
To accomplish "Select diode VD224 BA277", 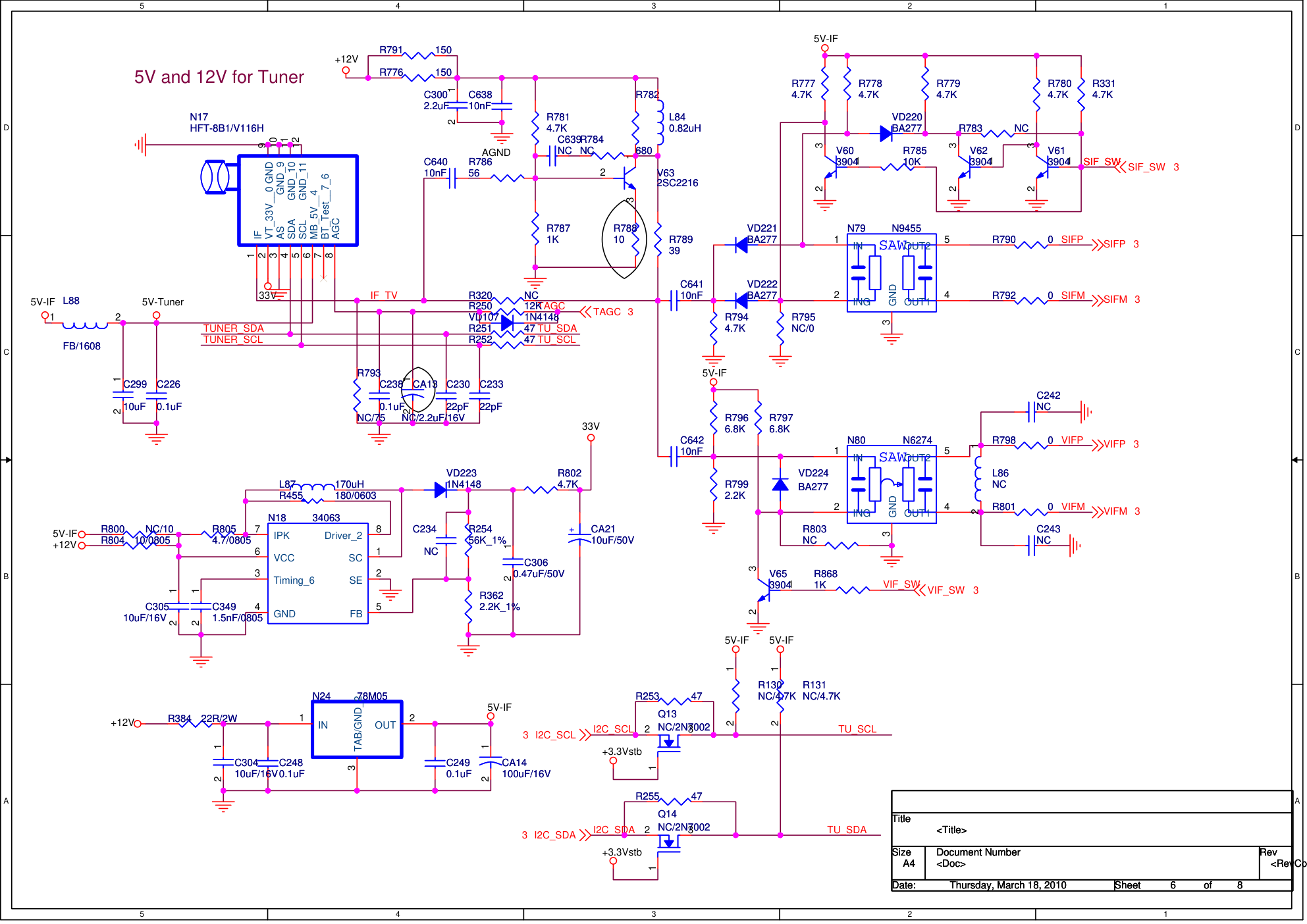I will 780,484.
